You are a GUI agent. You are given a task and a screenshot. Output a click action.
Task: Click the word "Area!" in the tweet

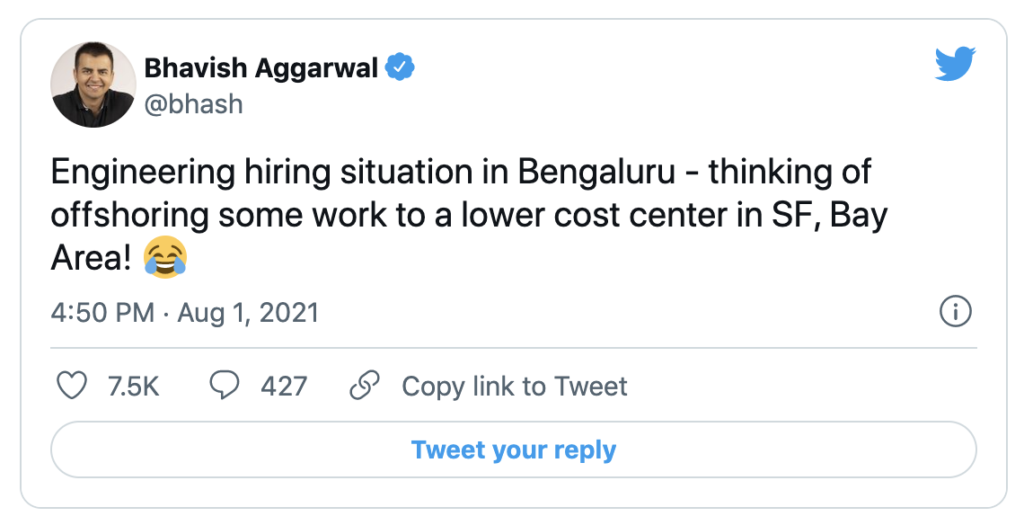pos(92,259)
